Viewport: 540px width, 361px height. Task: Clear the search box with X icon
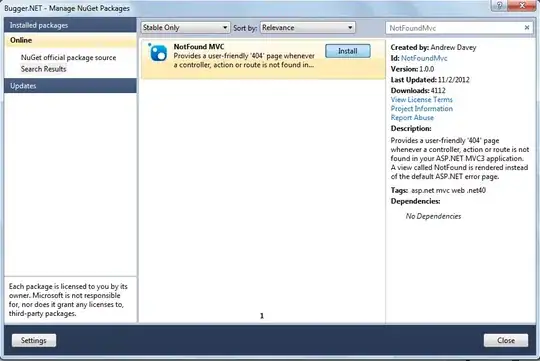527,28
